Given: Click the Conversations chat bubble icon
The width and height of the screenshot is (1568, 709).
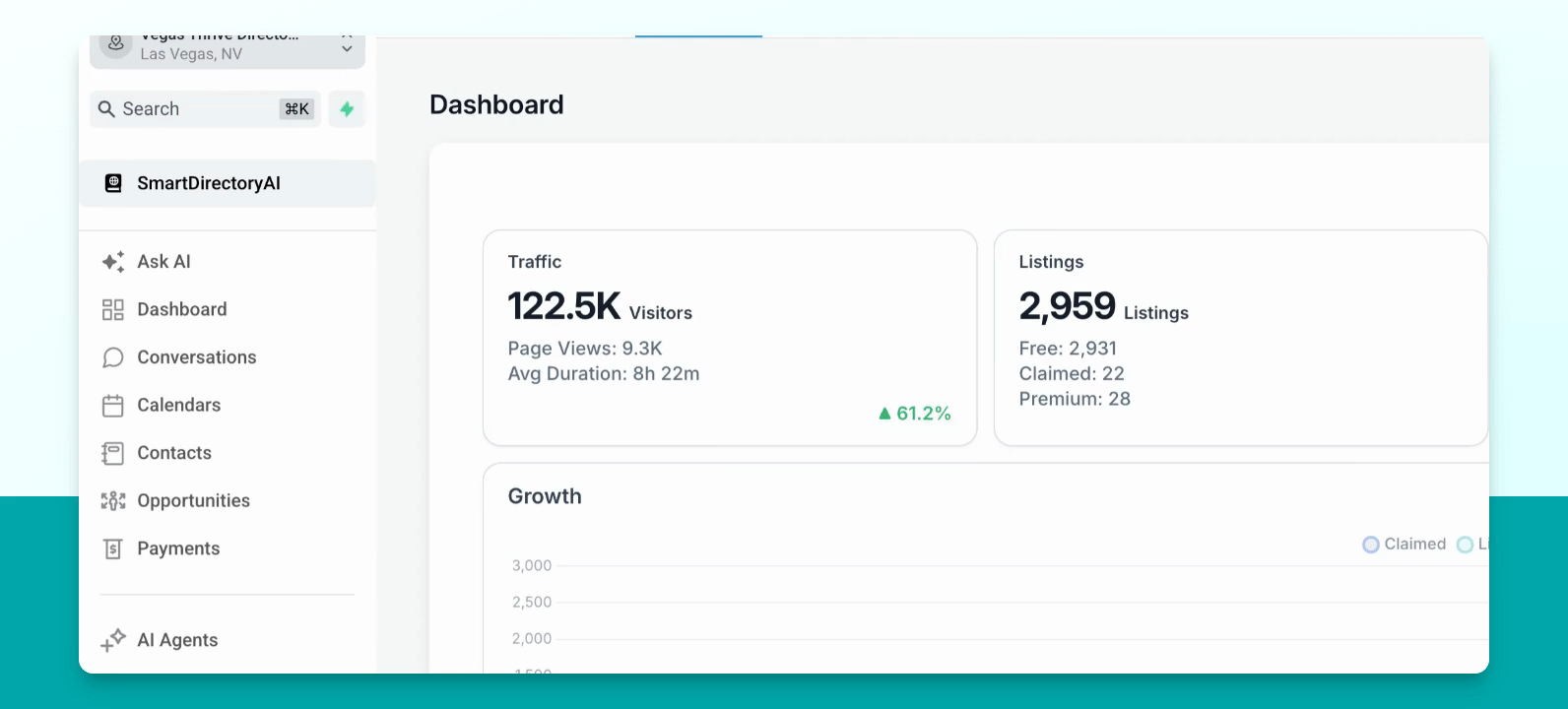Looking at the screenshot, I should [113, 357].
